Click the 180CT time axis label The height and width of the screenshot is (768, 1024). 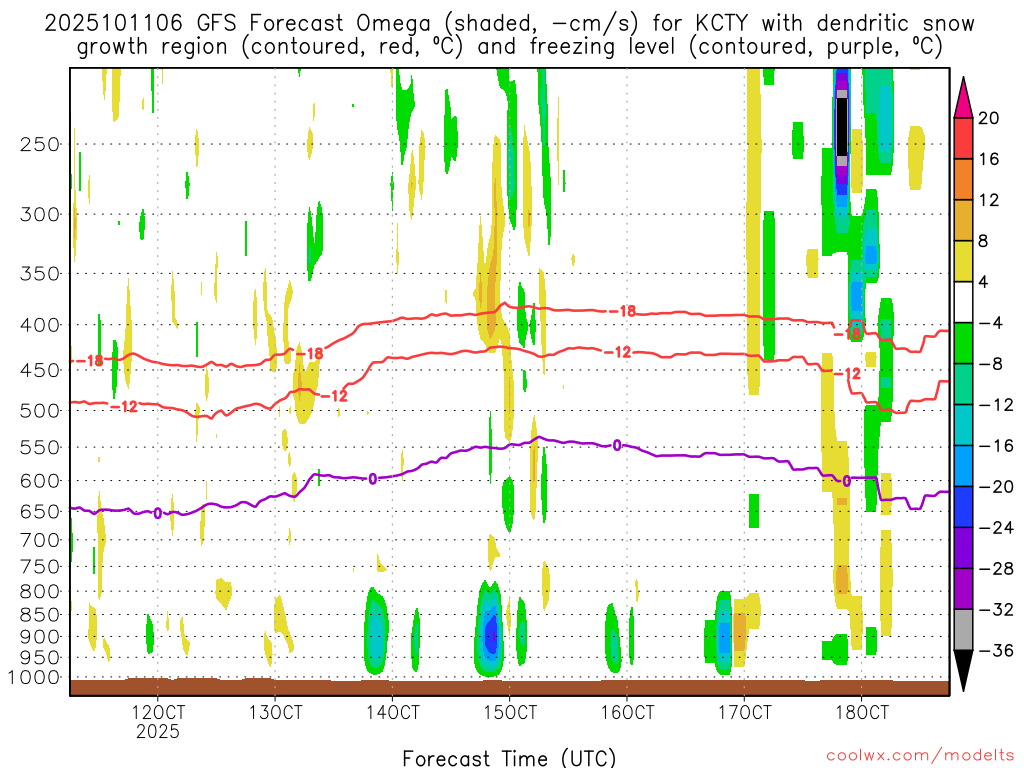862,713
